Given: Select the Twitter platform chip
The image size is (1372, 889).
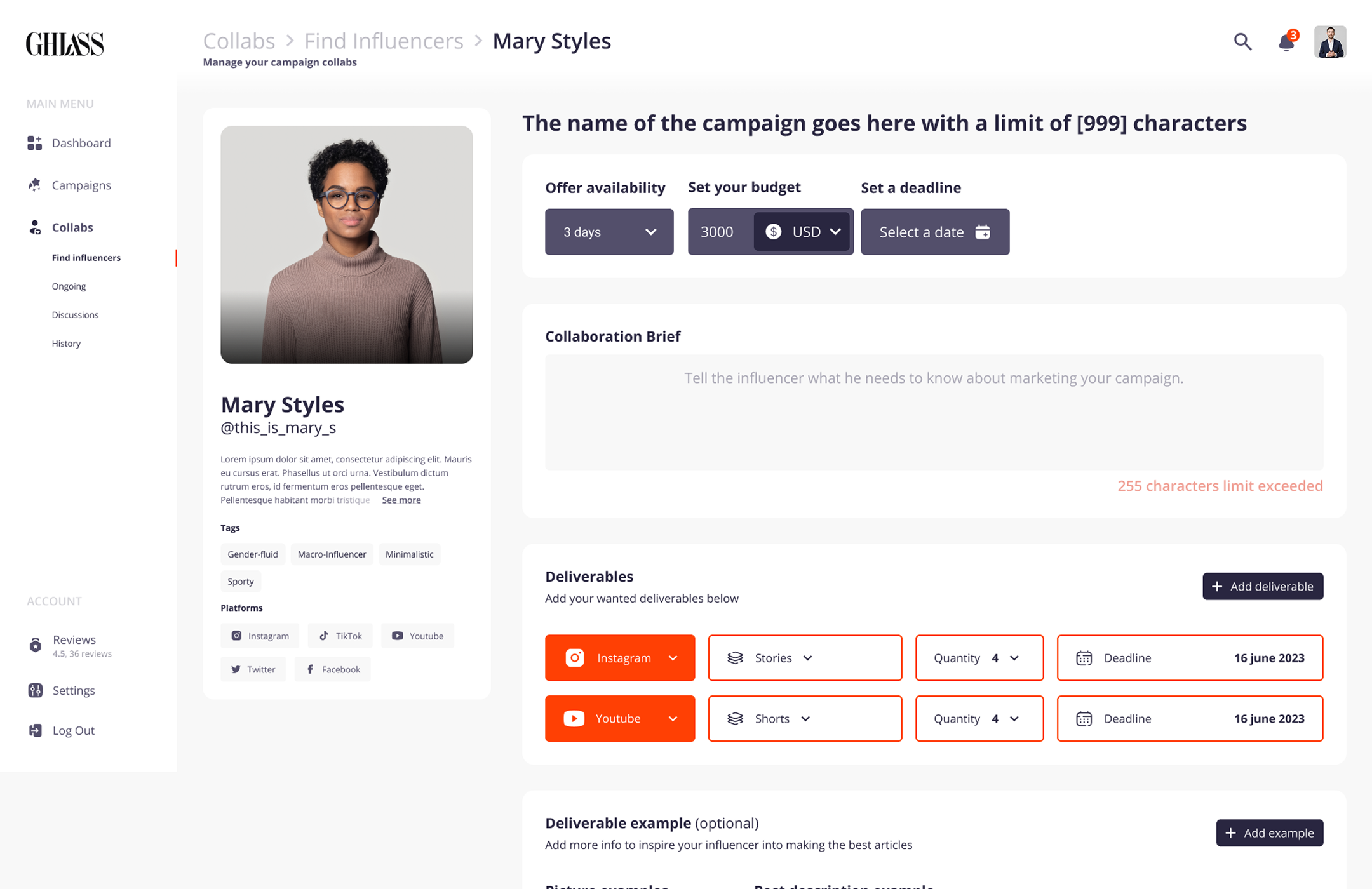Looking at the screenshot, I should tap(253, 669).
